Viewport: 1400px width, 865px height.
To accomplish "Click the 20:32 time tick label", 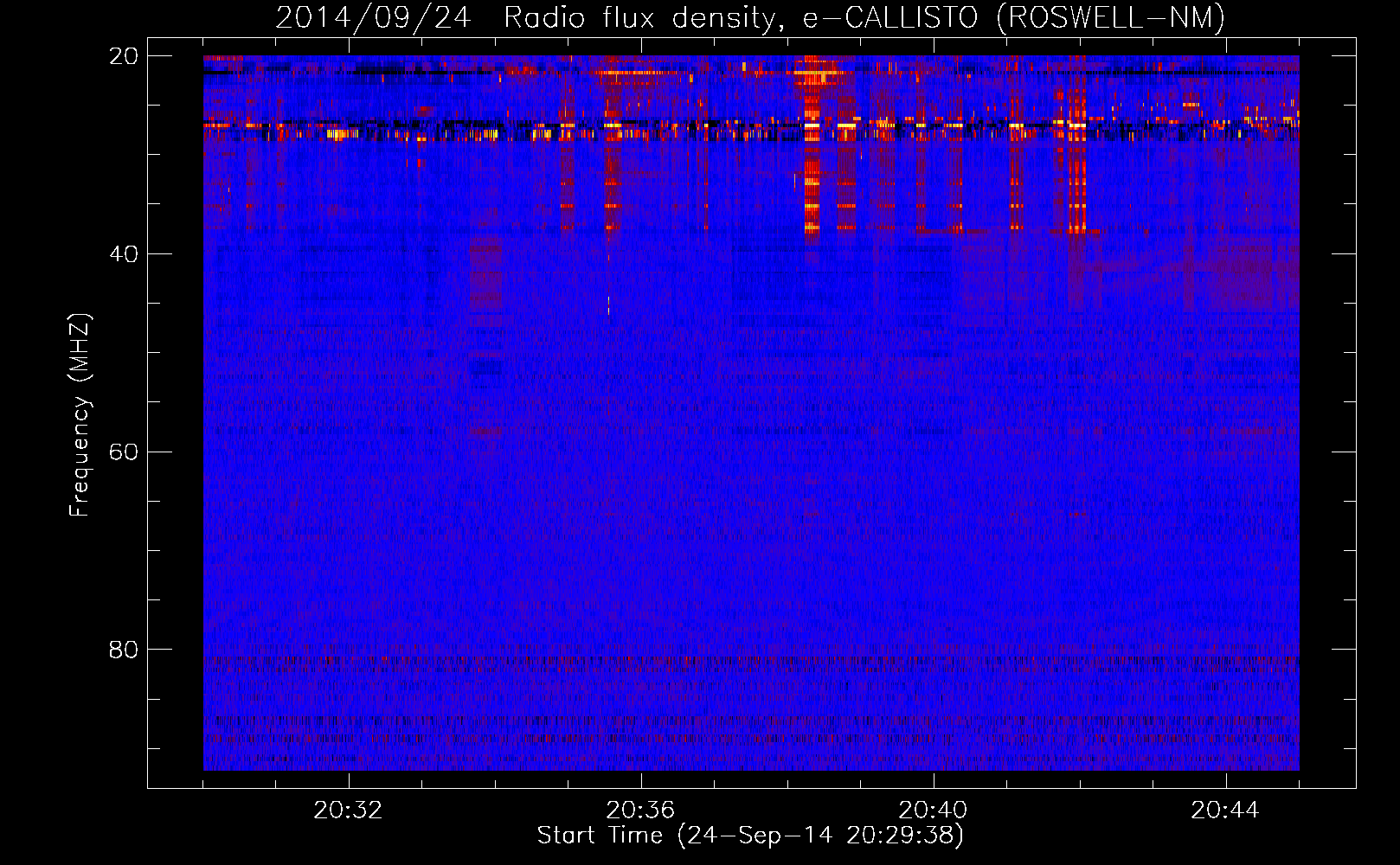I will pos(348,810).
